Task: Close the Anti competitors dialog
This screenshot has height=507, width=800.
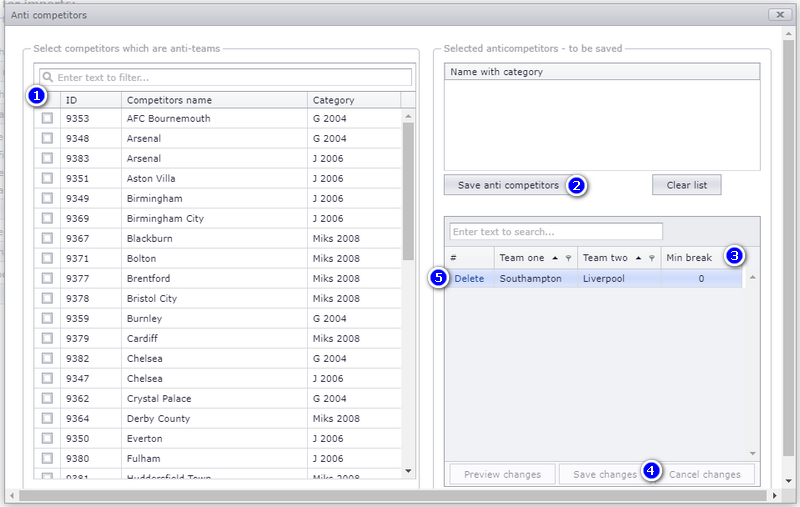Action: pyautogui.click(x=780, y=15)
